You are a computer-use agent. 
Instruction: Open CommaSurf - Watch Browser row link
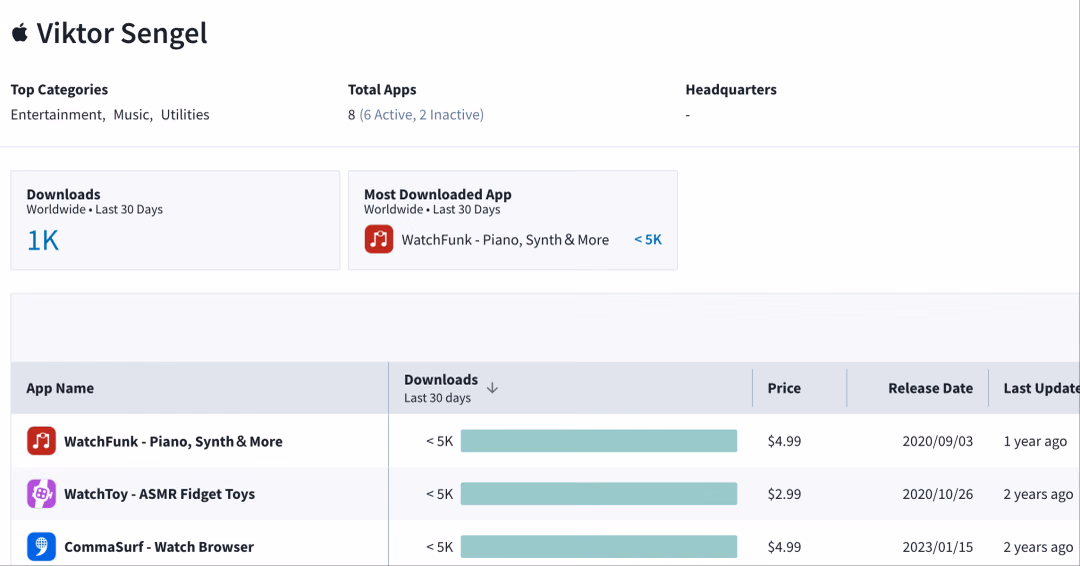point(159,547)
